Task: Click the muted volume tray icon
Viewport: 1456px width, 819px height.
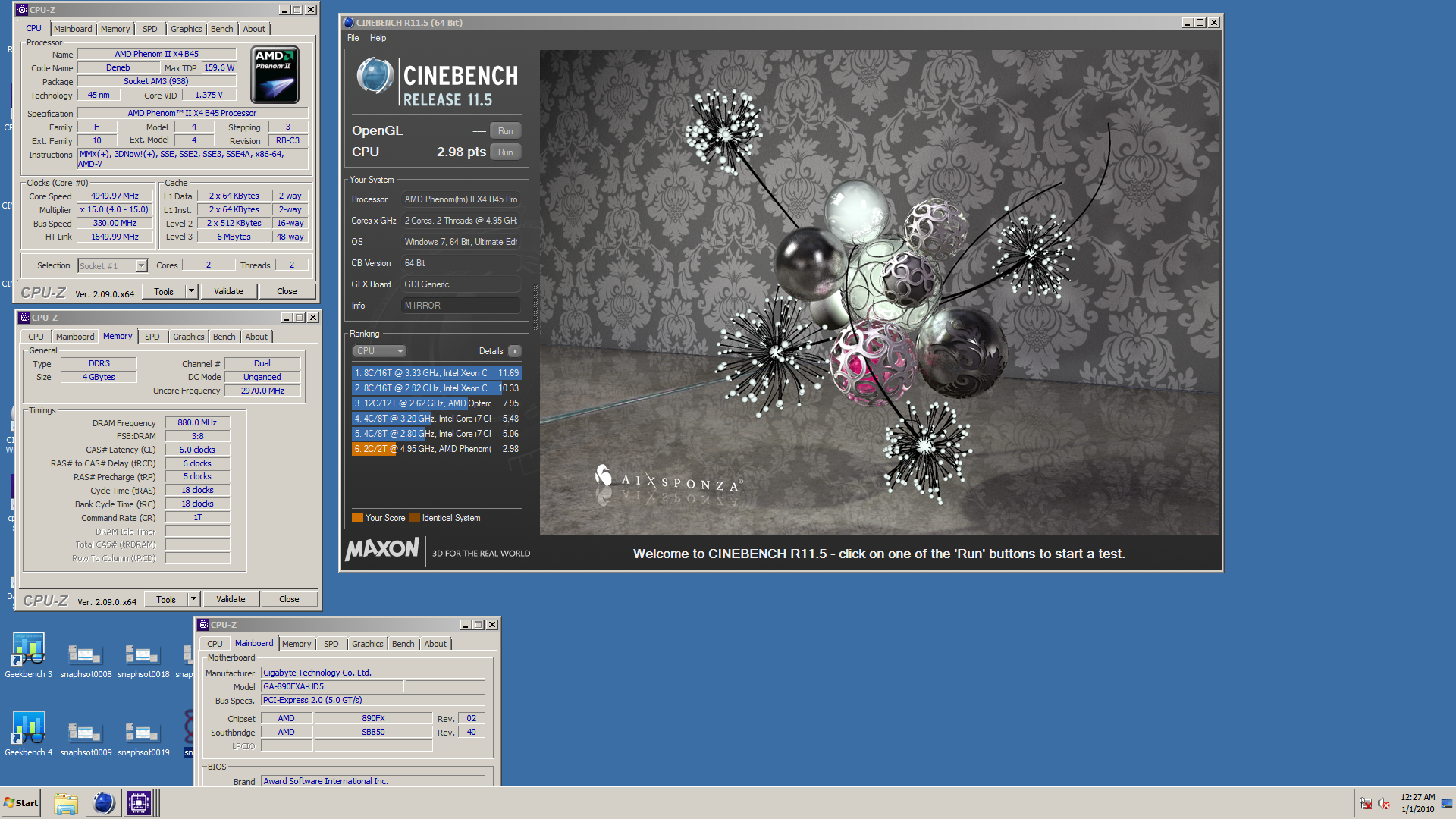Action: (x=1384, y=804)
